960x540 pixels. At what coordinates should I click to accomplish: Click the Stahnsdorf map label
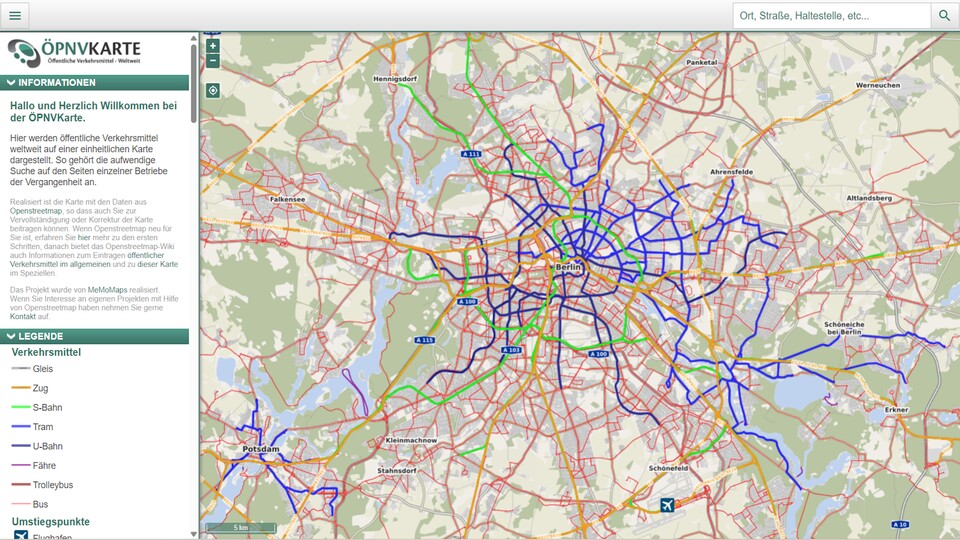click(397, 471)
